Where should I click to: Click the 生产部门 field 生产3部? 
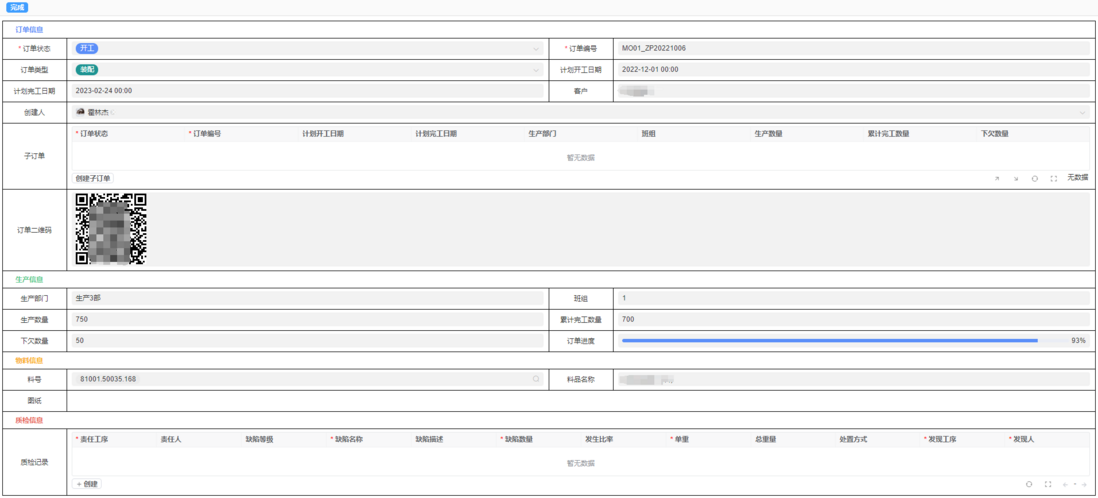[307, 298]
